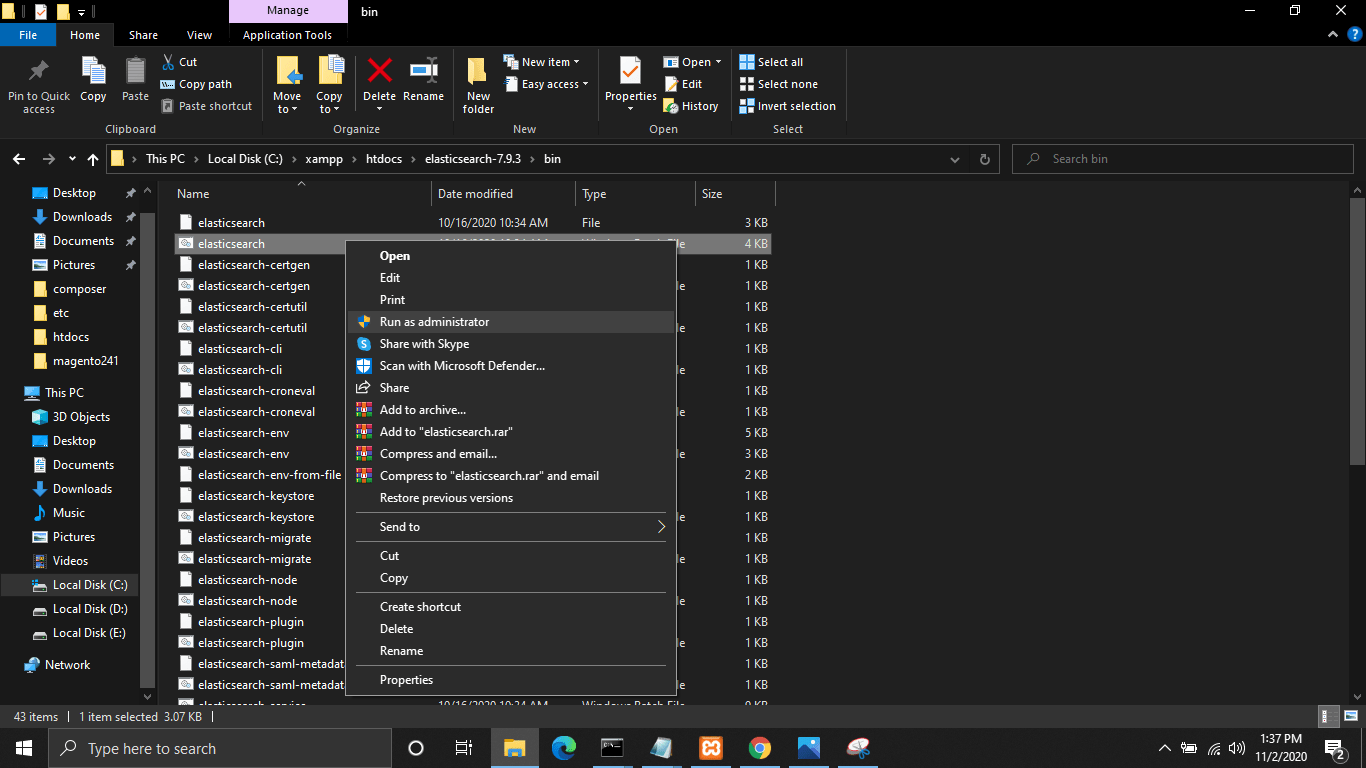Click Select none in ribbon
Viewport: 1366px width, 768px height.
(x=778, y=84)
